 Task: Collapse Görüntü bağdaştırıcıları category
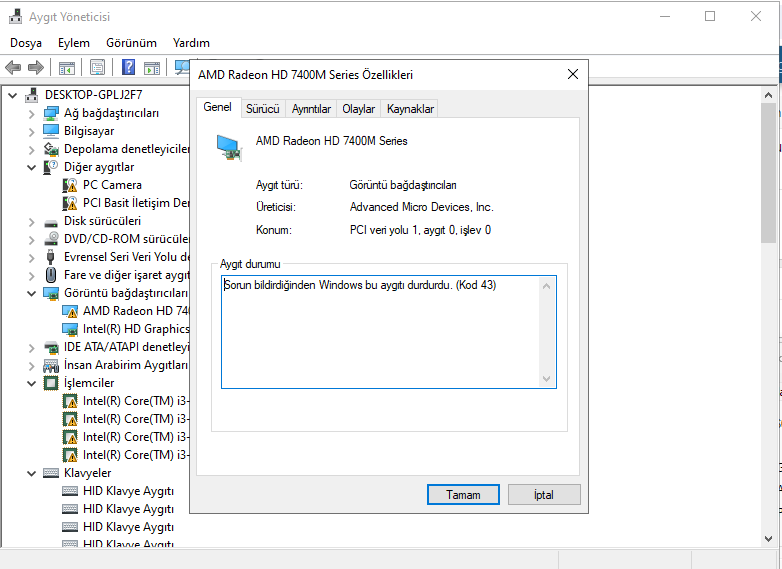31,293
